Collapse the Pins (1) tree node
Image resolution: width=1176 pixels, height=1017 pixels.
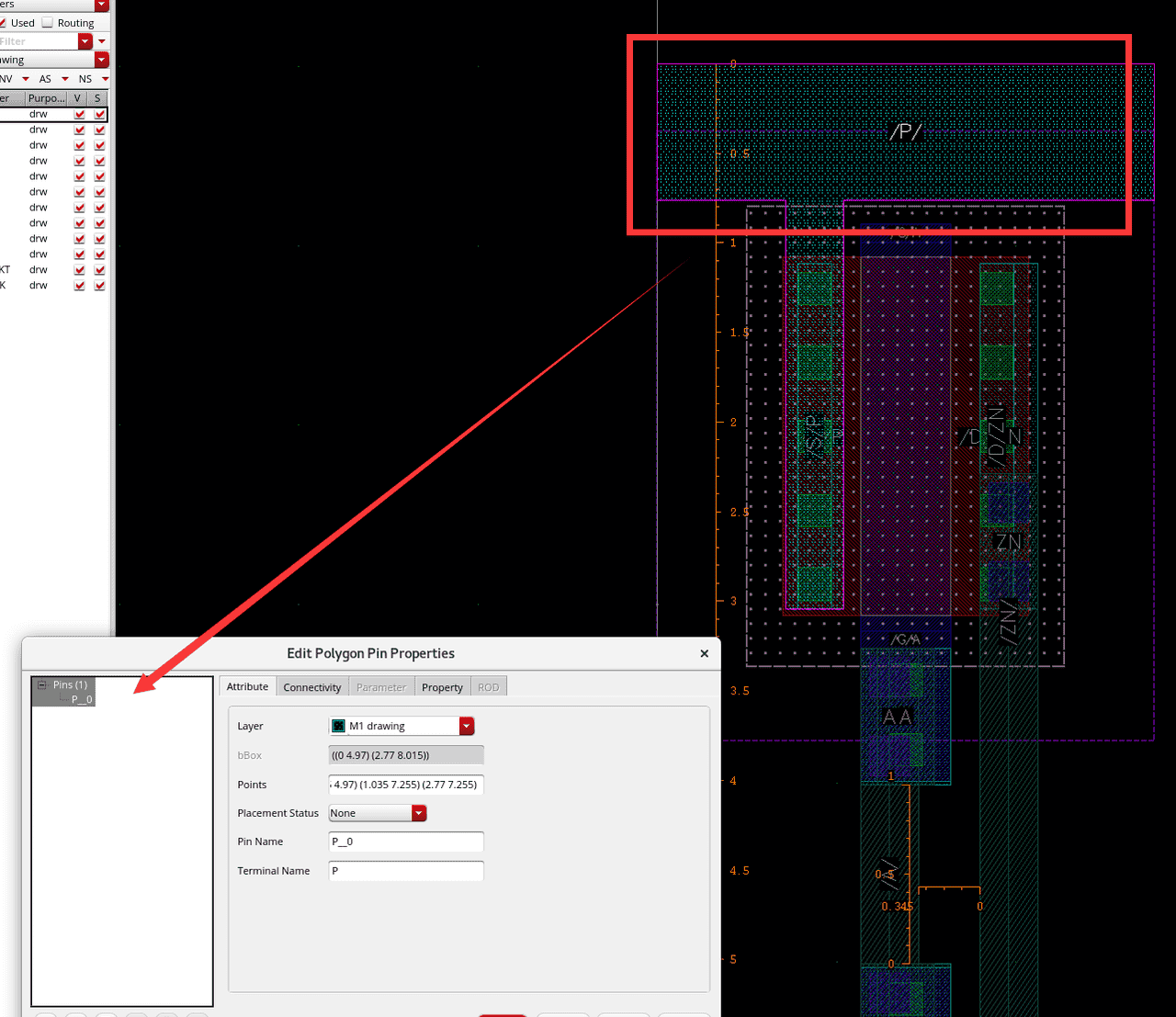[x=41, y=684]
